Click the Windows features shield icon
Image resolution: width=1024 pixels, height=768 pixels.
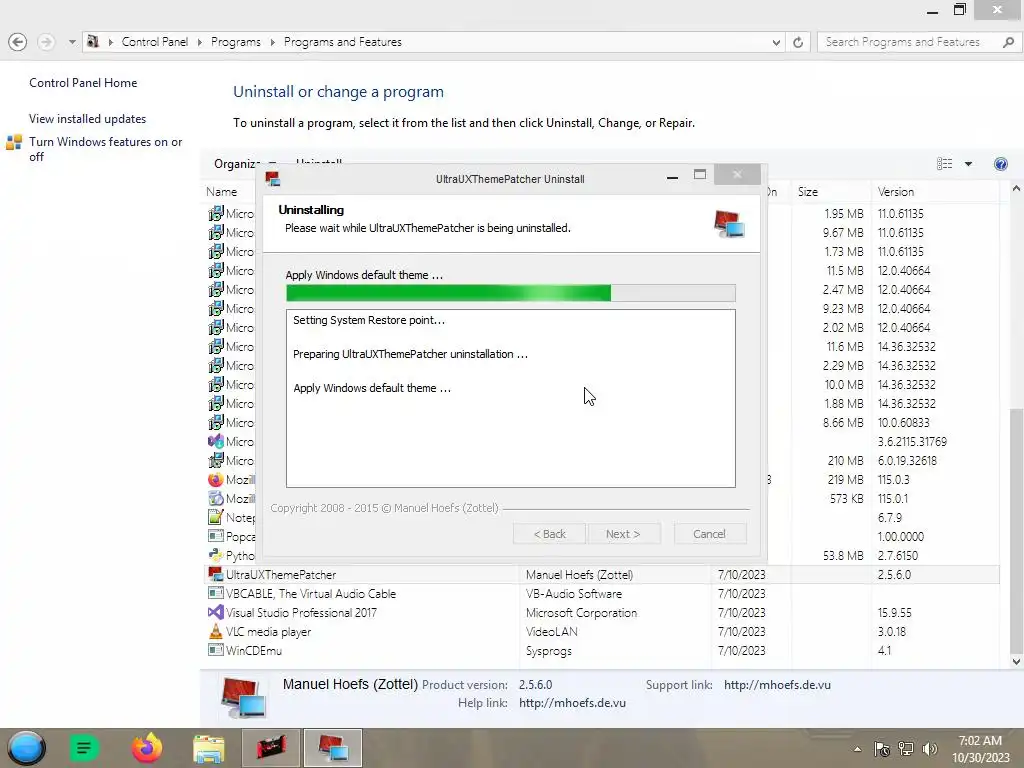coord(14,142)
